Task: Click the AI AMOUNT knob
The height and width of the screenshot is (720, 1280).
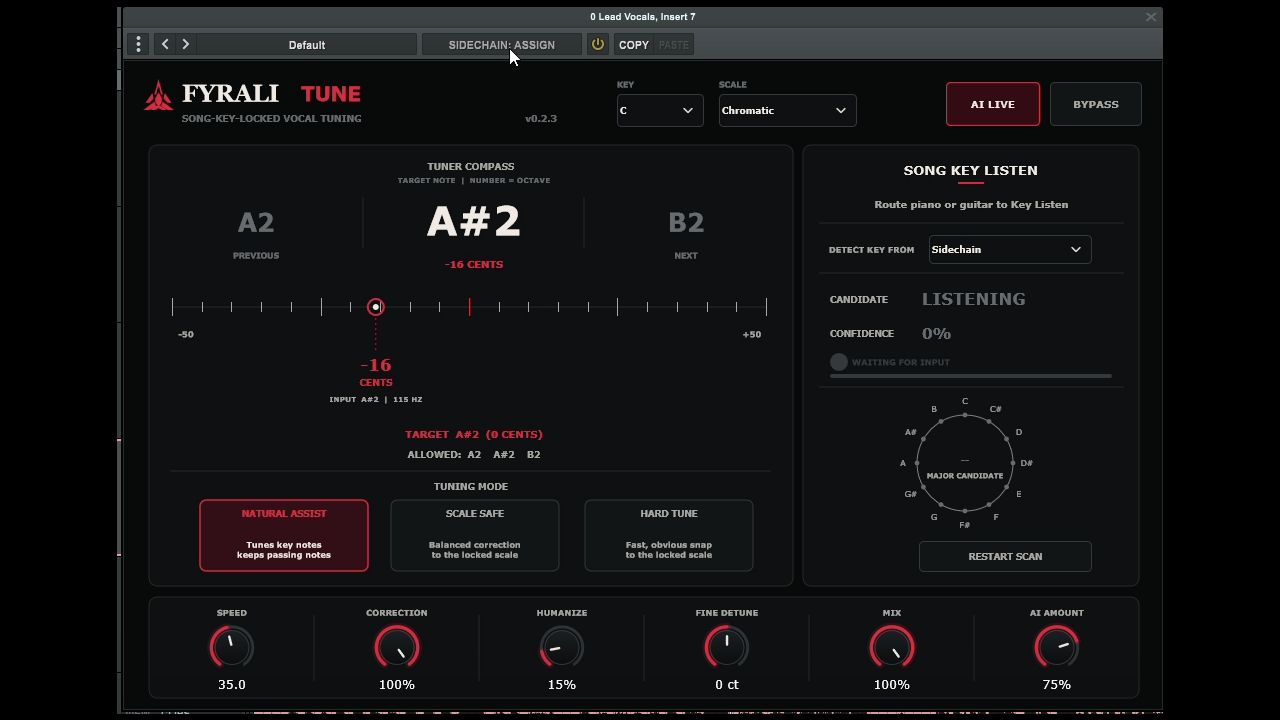Action: pos(1057,647)
